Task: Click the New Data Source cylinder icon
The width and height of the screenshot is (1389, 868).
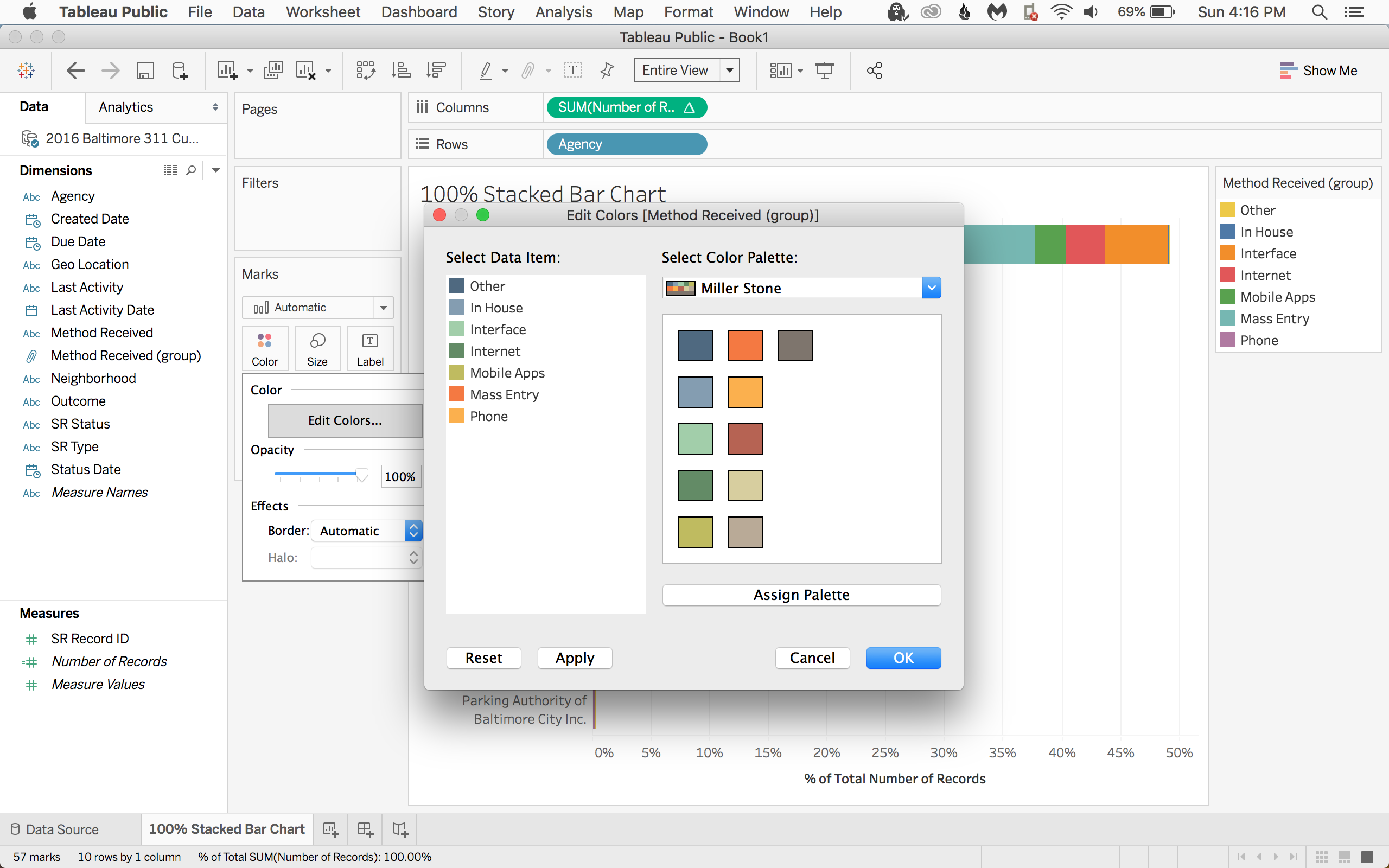Action: coord(180,71)
